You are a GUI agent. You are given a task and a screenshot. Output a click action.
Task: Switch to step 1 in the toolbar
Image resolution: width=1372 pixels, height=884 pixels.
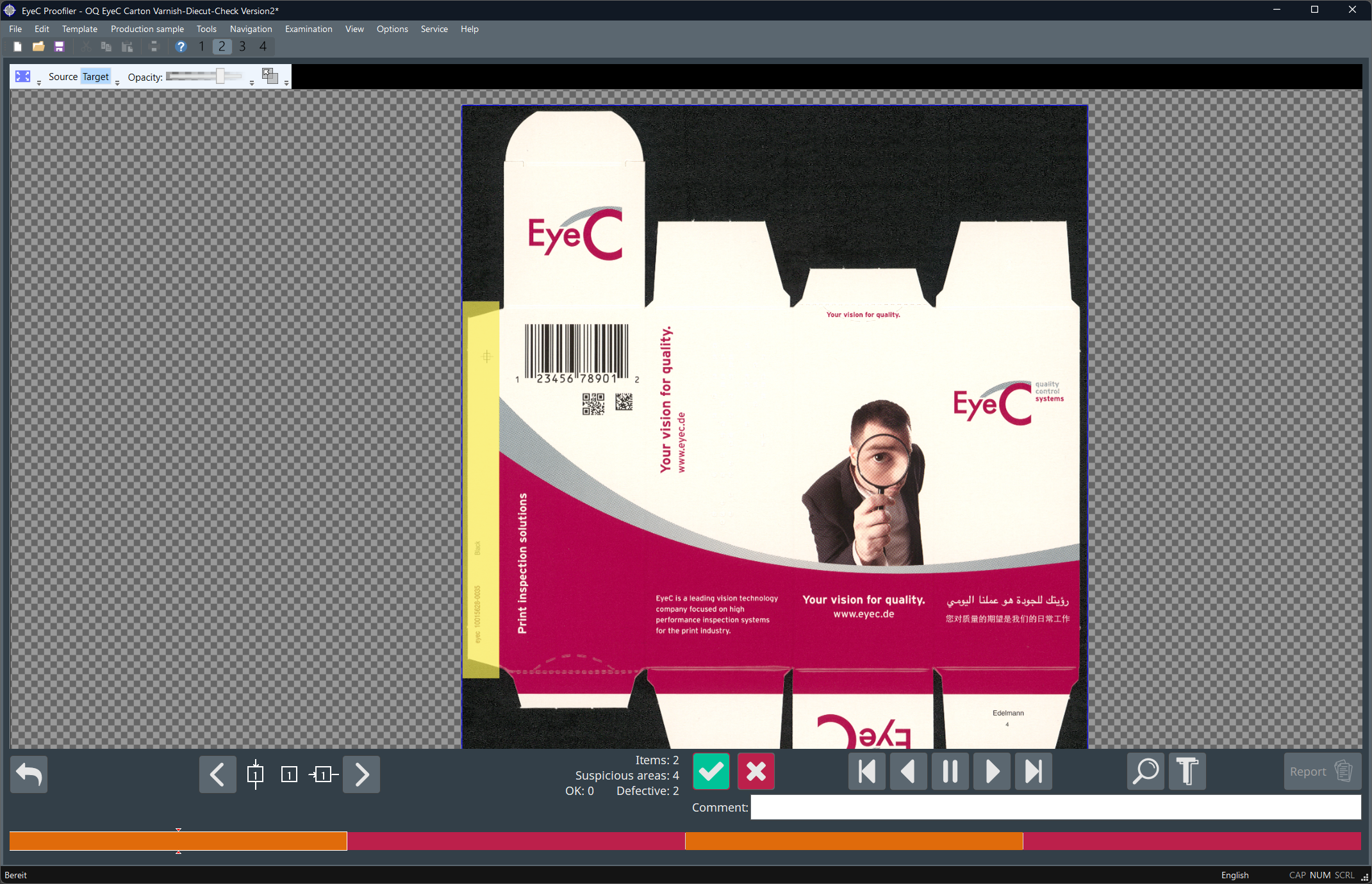click(201, 46)
